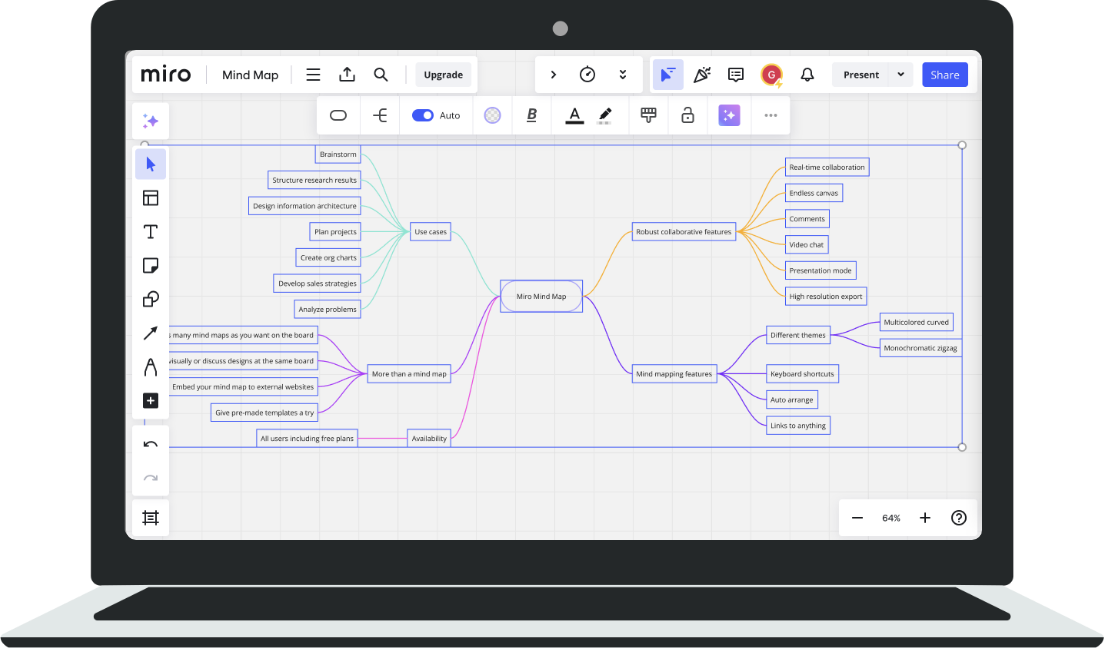Open more options ellipsis in toolbar
This screenshot has width=1104, height=648.
(771, 116)
